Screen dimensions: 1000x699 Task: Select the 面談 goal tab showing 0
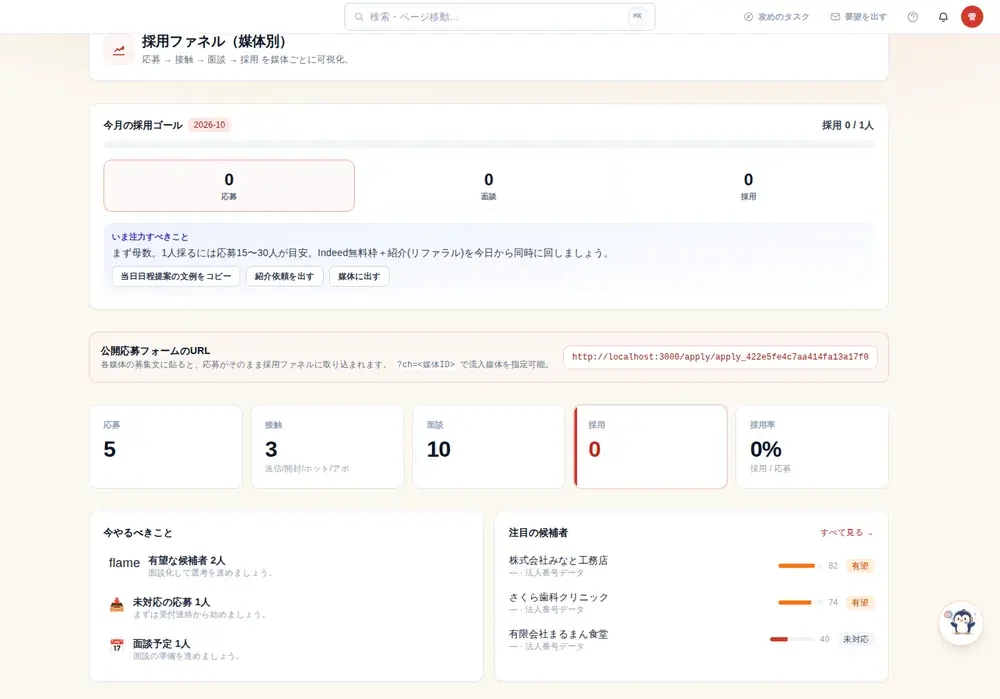click(489, 186)
